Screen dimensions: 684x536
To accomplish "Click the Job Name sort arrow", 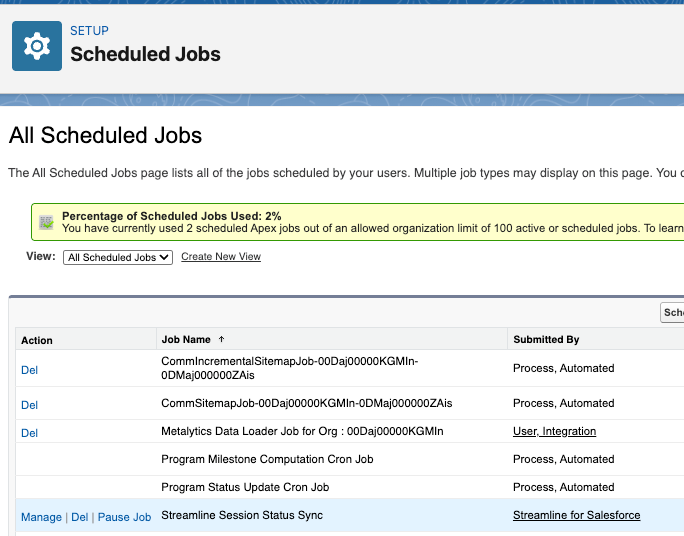I will pyautogui.click(x=221, y=340).
